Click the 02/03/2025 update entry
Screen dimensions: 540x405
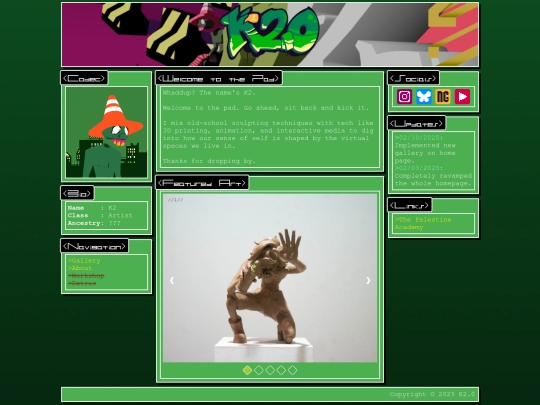pyautogui.click(x=433, y=176)
